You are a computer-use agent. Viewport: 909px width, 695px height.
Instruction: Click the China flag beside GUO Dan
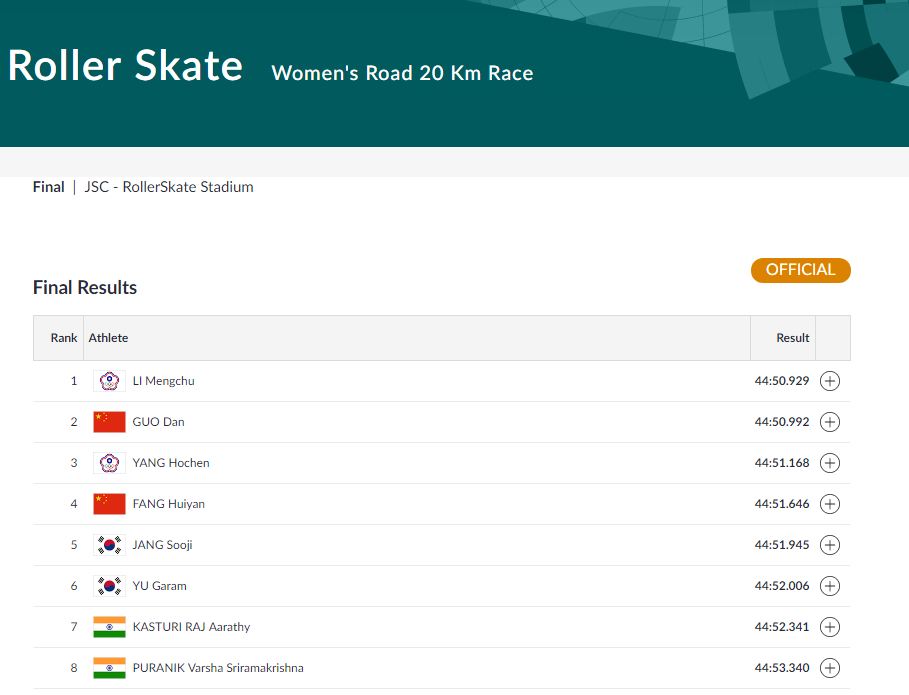109,422
